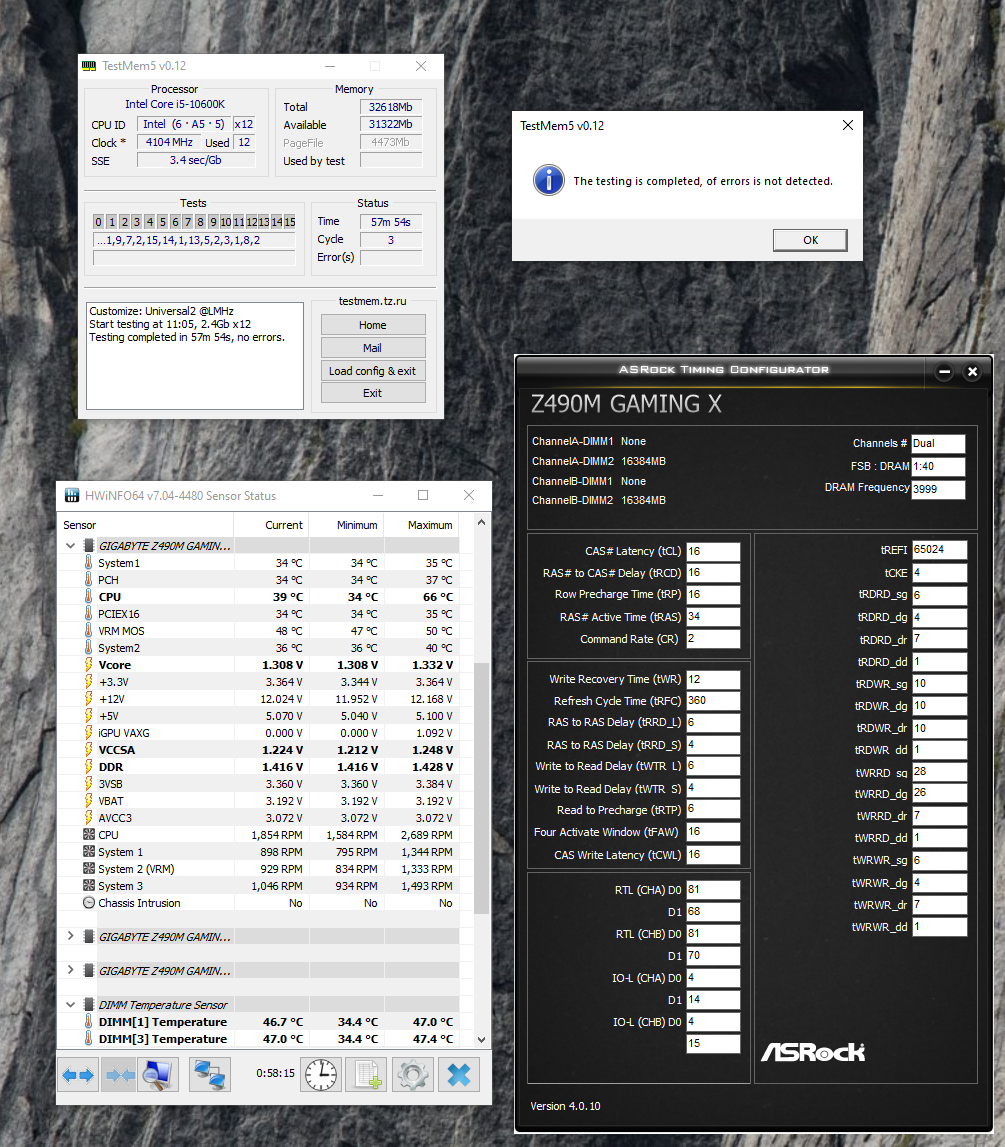This screenshot has height=1147, width=1005.
Task: Click the blue X close-sensors icon in HWiNFO toolbar
Action: [459, 1075]
